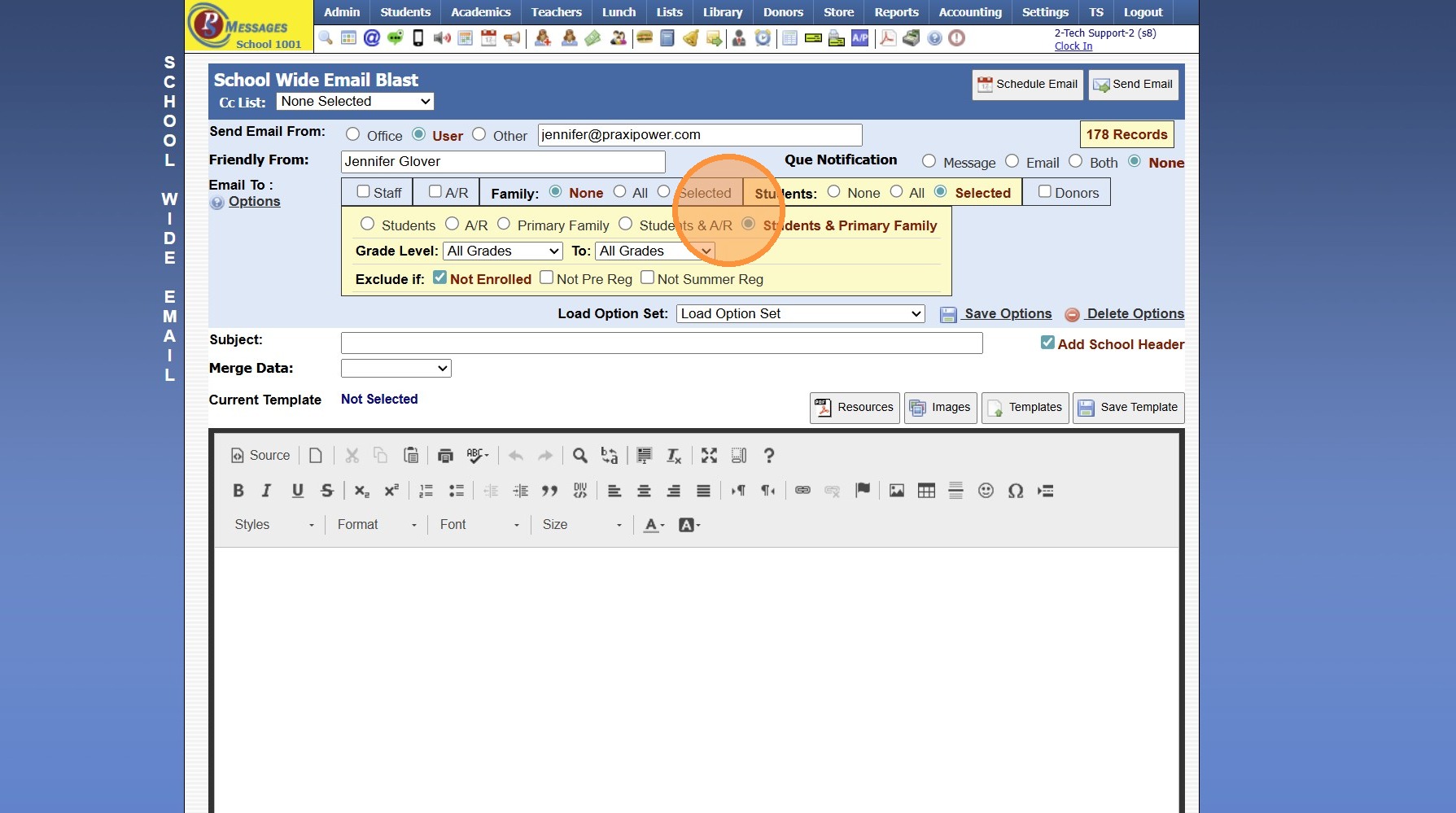Click the magnifier search icon in top toolbar
The image size is (1456, 813).
326,37
